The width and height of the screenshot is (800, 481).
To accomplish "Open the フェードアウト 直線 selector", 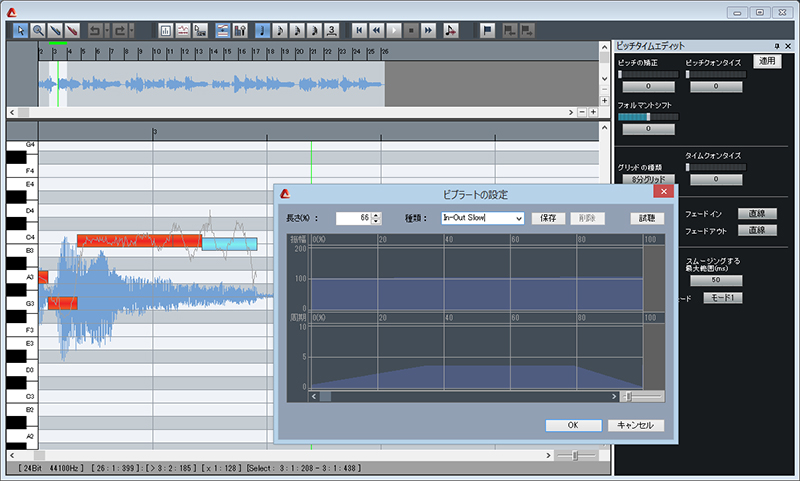I will point(757,230).
